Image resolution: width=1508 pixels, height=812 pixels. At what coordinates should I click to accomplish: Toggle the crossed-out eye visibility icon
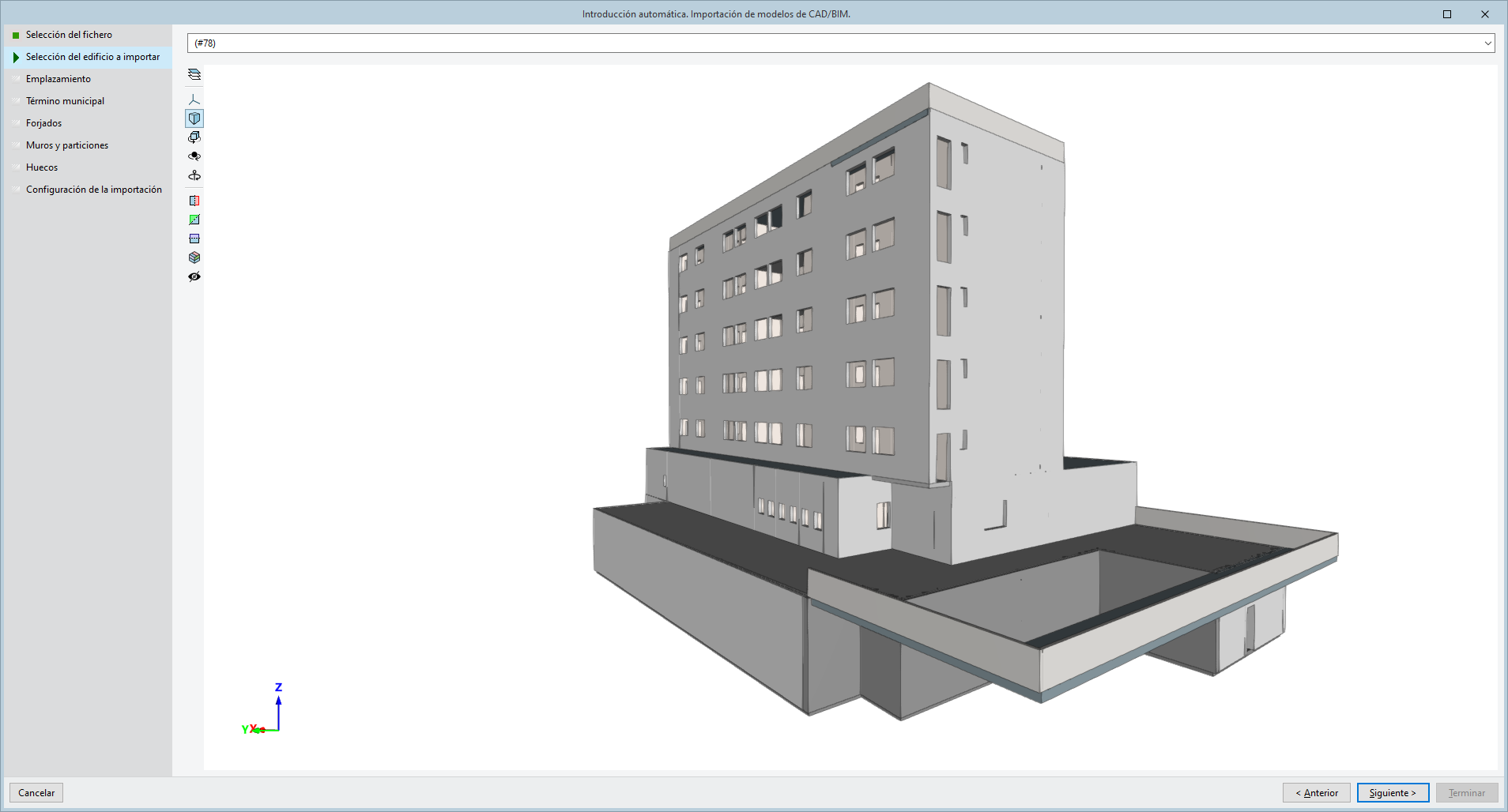pos(194,276)
